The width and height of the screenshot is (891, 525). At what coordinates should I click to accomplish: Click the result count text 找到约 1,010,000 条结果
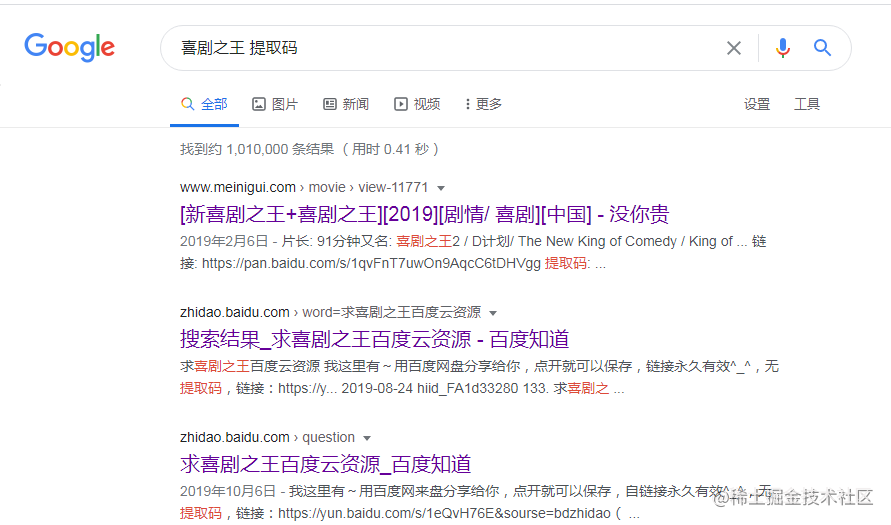tap(257, 149)
